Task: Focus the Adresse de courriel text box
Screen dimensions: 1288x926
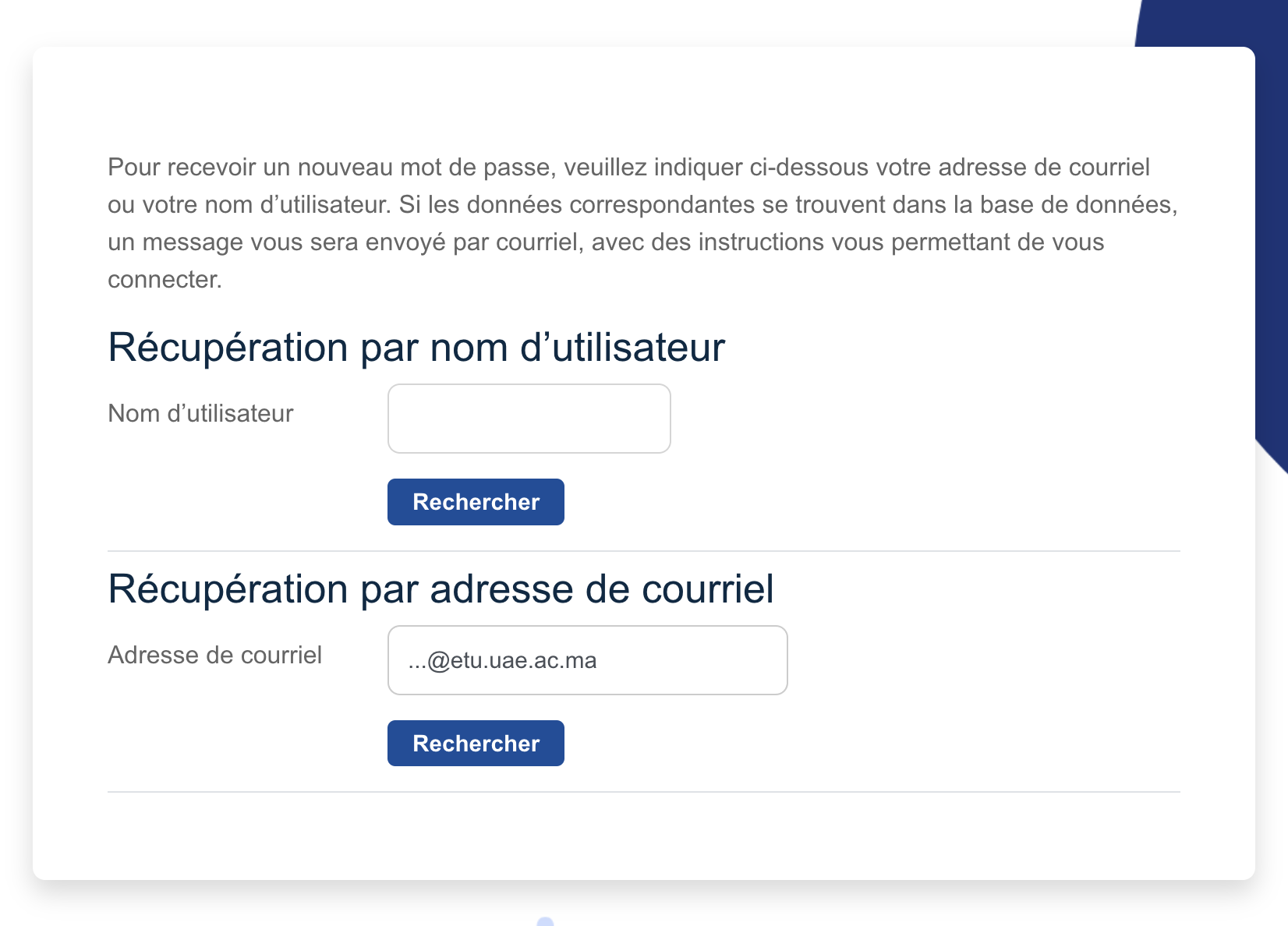Action: pyautogui.click(x=587, y=660)
